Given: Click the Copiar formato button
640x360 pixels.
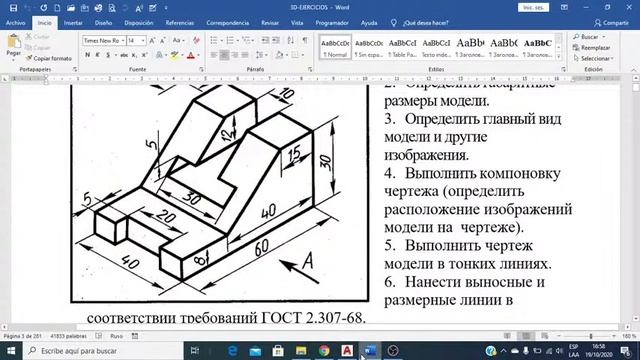Looking at the screenshot, I should pos(49,58).
